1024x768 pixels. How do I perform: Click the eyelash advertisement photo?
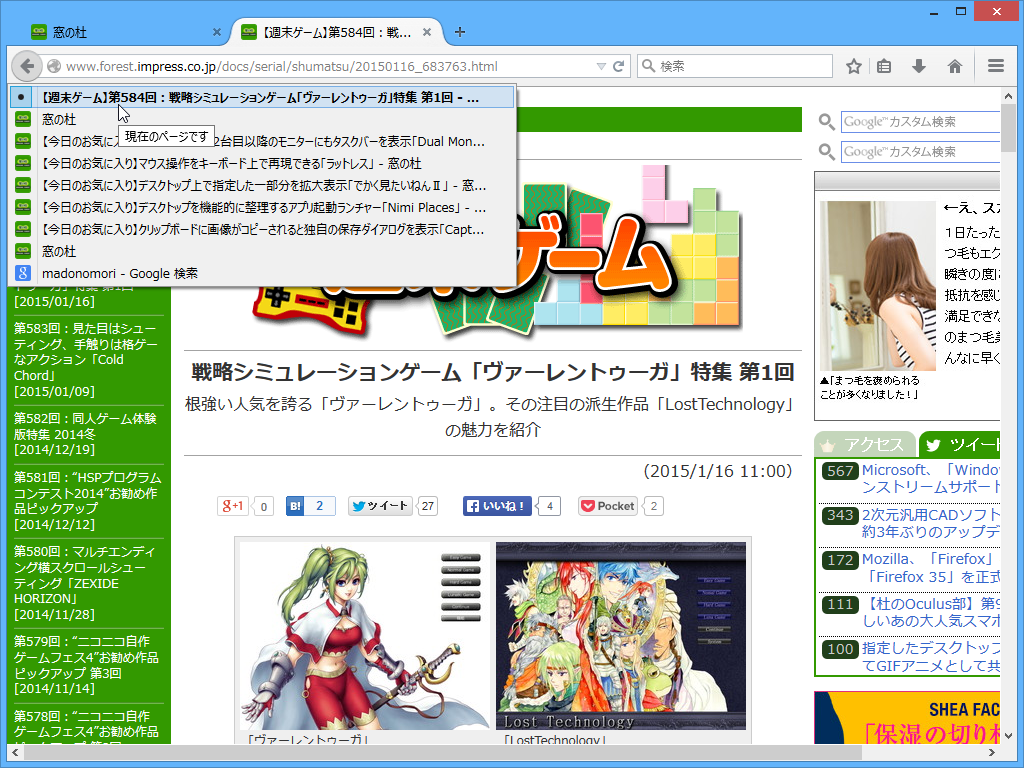878,286
